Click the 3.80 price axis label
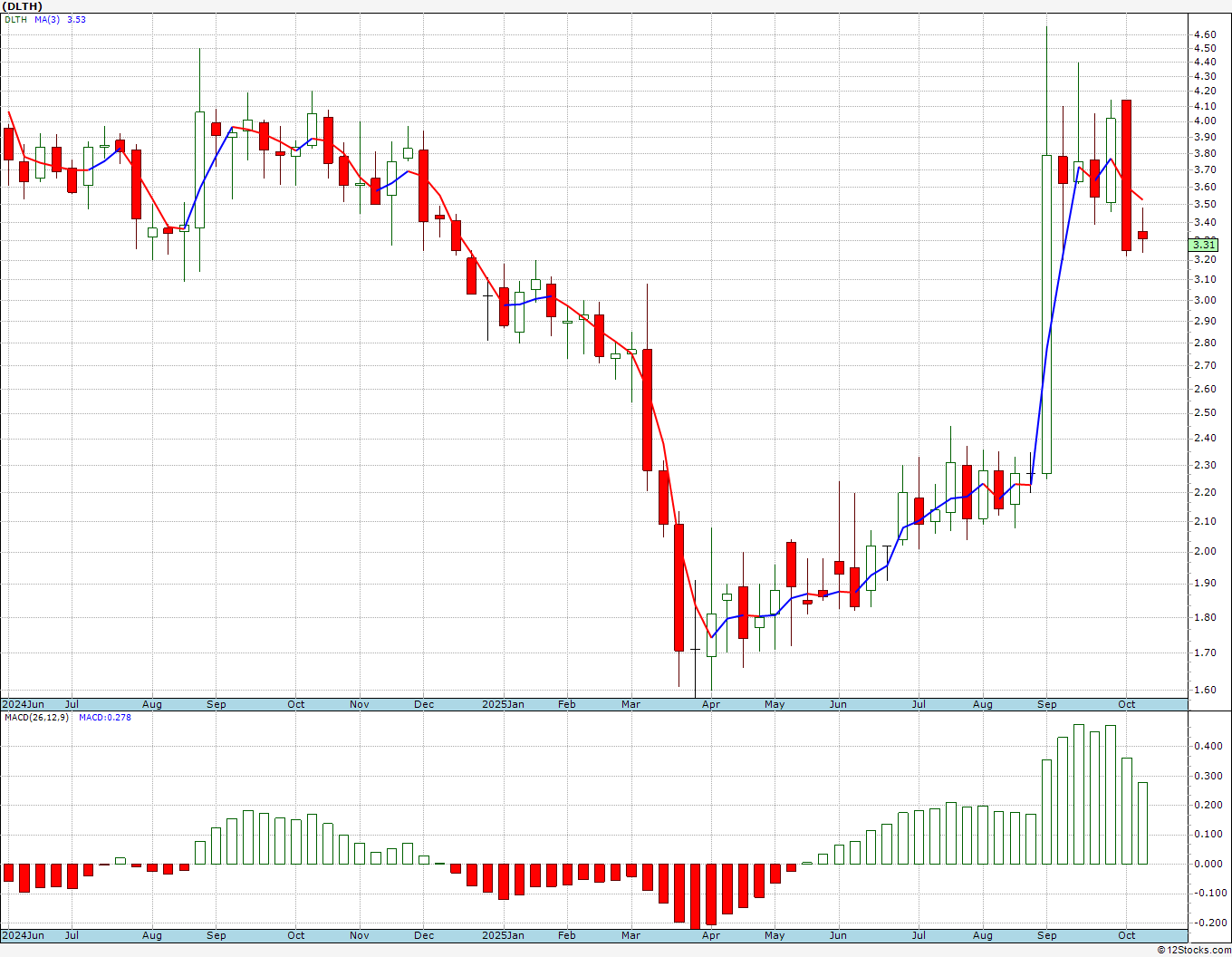This screenshot has height=957, width=1232. 1205,153
